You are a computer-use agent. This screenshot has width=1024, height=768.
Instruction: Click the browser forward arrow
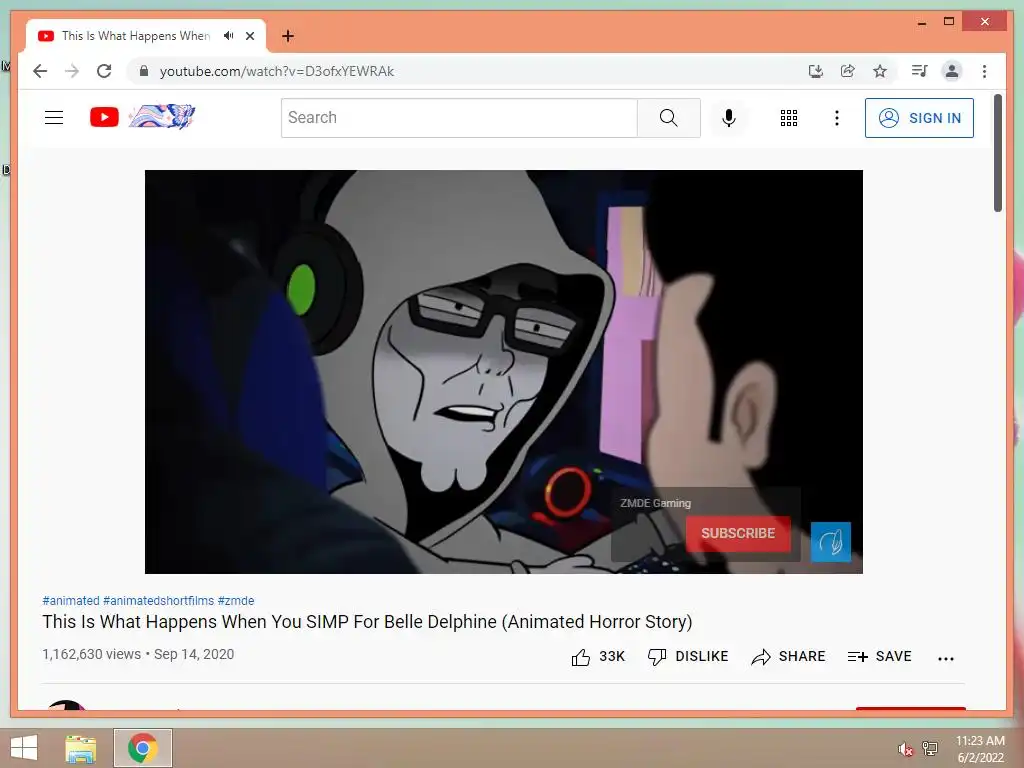tap(72, 71)
